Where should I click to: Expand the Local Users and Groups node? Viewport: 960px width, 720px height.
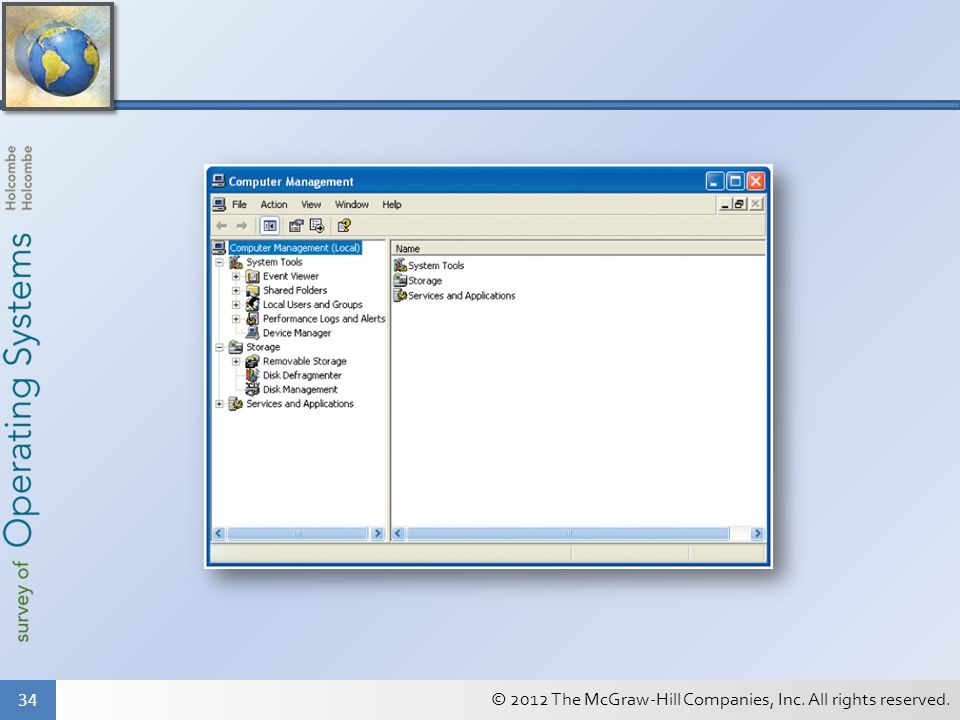236,305
